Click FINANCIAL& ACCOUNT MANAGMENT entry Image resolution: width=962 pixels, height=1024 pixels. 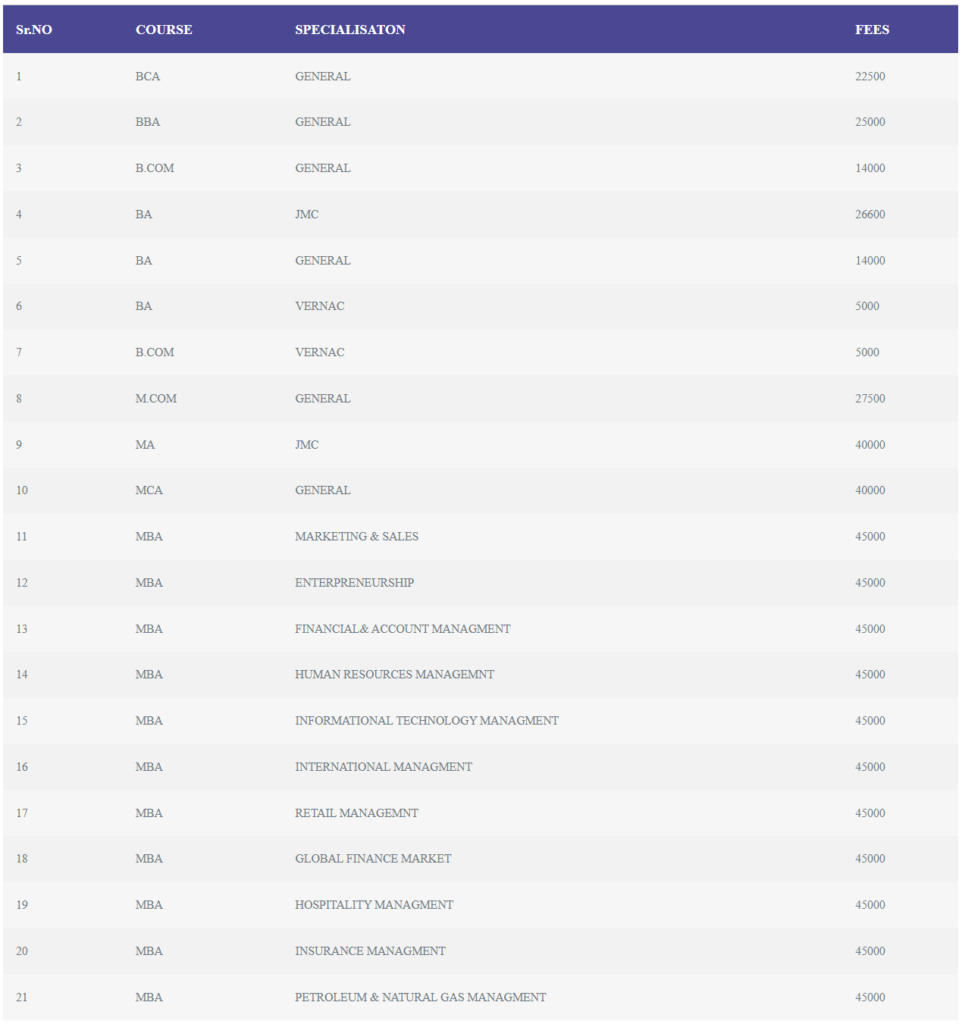tap(402, 629)
